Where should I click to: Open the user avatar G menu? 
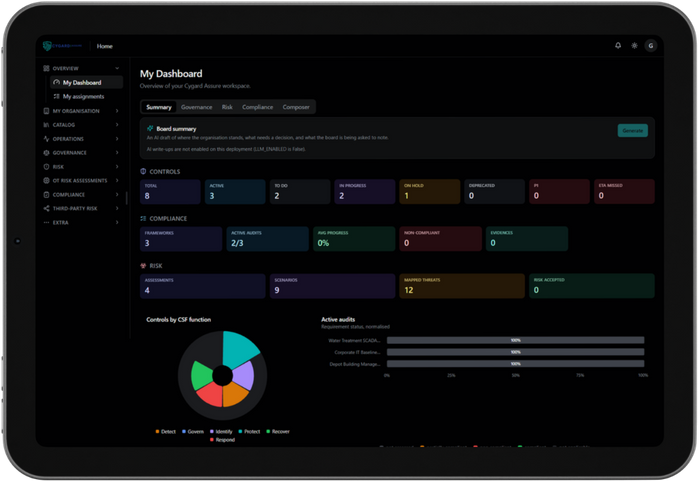coord(651,46)
